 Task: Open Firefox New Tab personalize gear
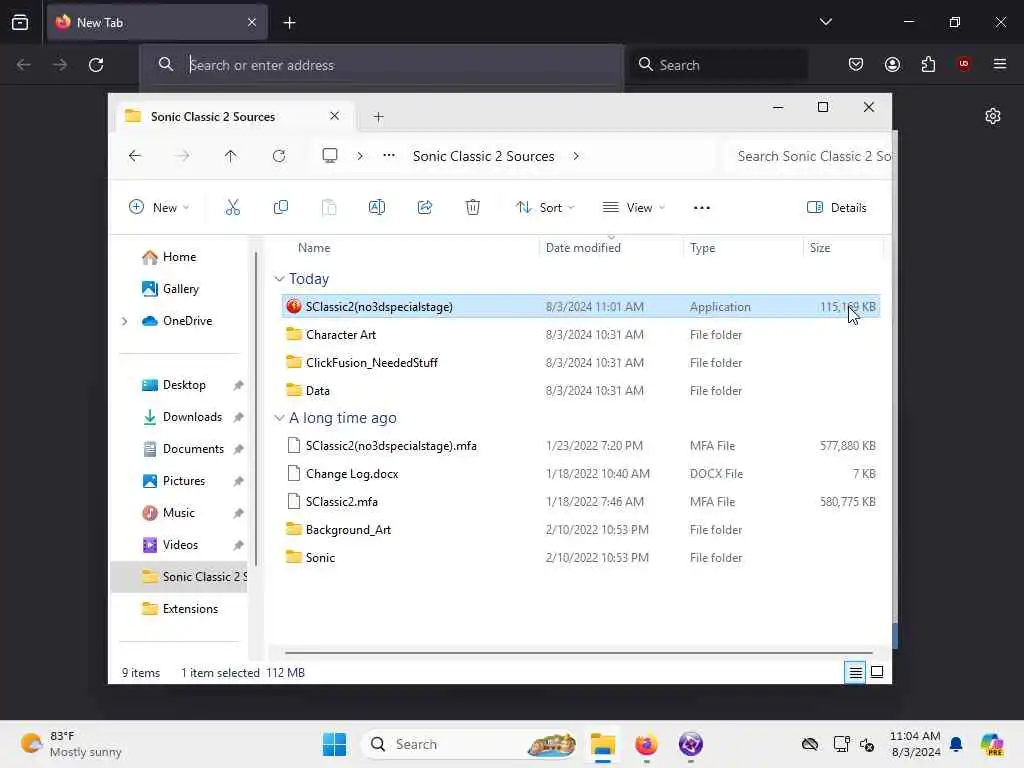point(993,116)
